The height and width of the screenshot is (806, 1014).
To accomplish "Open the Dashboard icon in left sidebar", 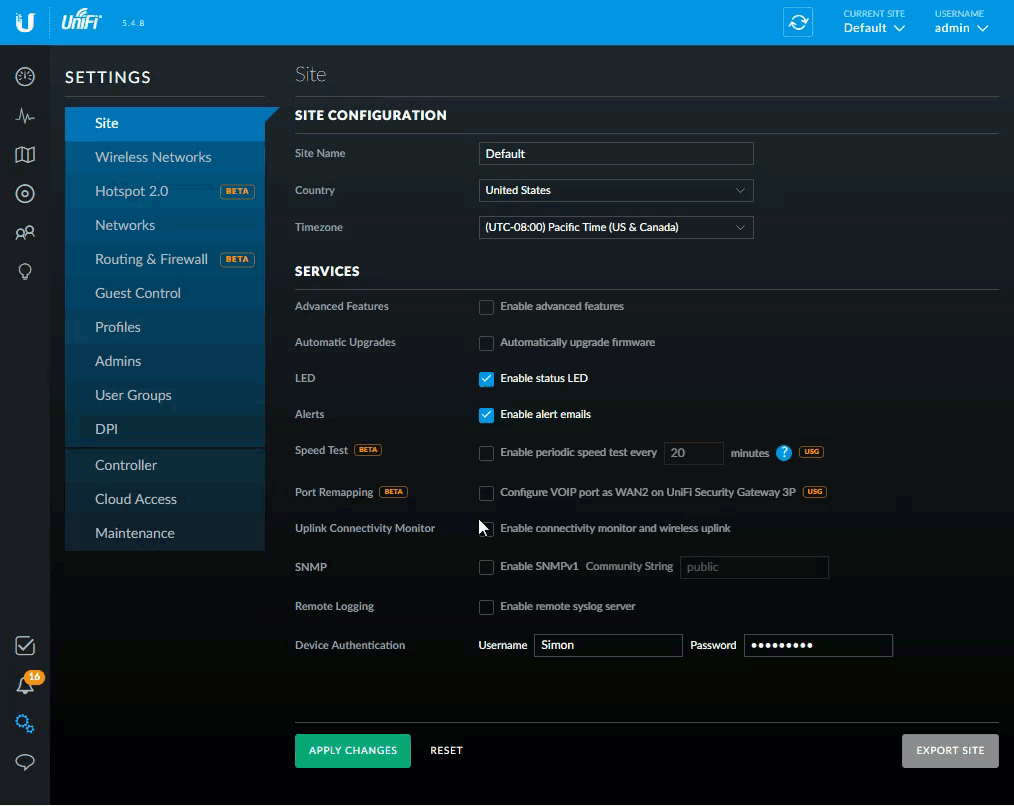I will tap(25, 77).
